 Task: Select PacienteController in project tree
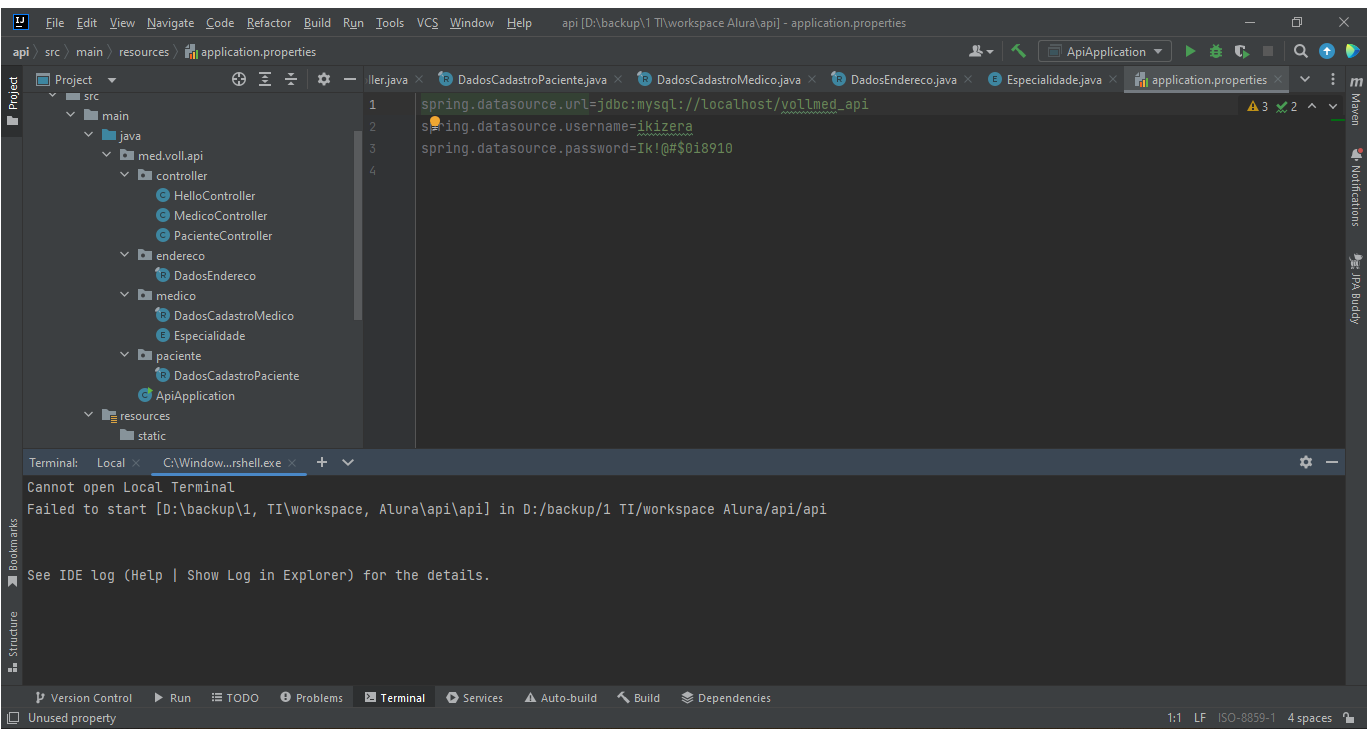[222, 235]
